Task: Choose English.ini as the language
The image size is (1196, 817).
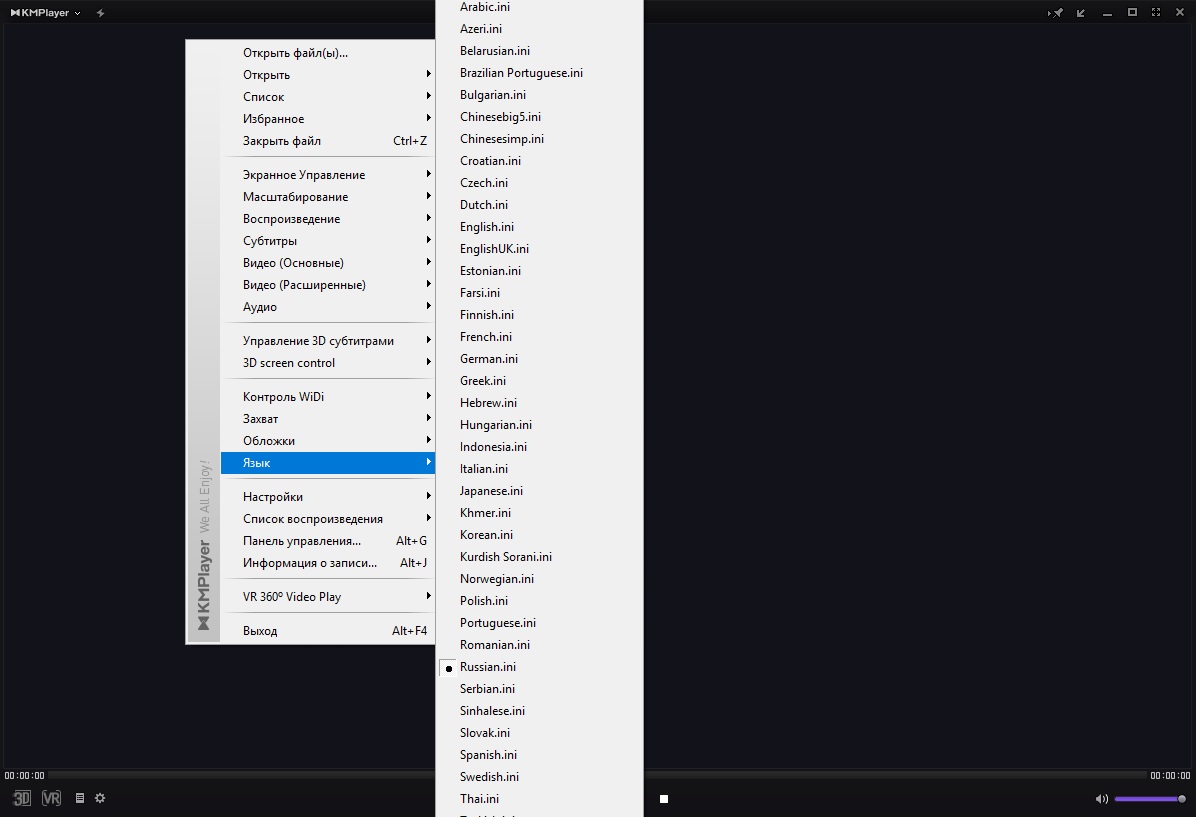Action: [486, 227]
